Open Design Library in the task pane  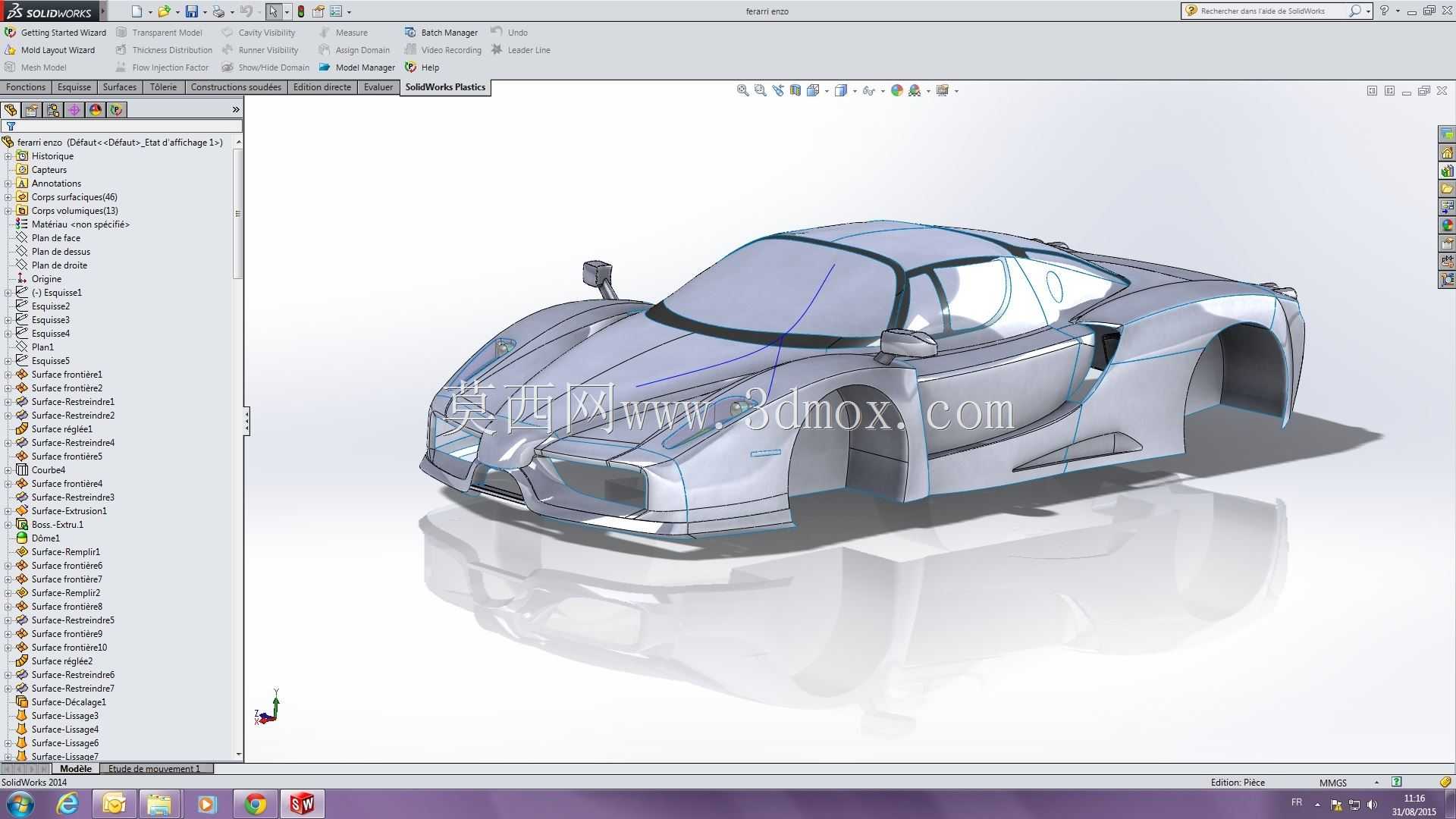click(x=1447, y=171)
